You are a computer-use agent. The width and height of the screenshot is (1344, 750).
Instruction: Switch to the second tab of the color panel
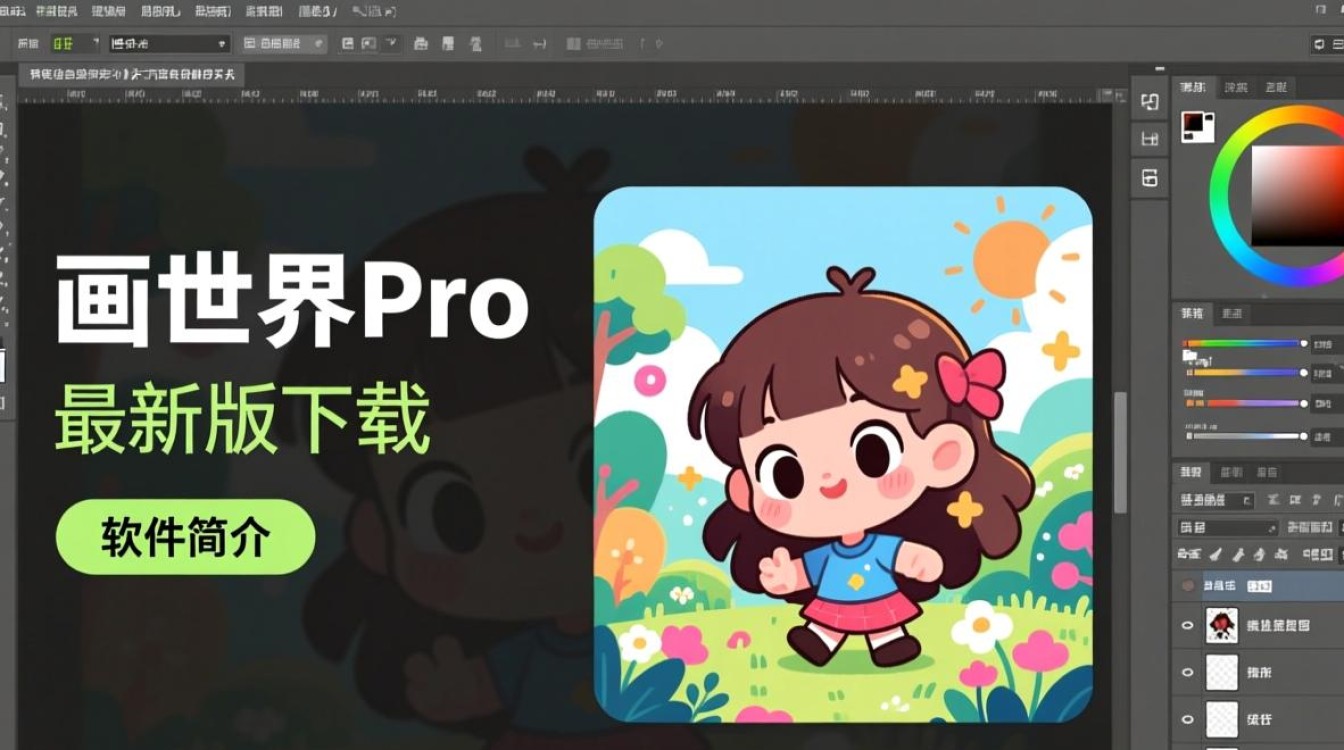click(1237, 88)
